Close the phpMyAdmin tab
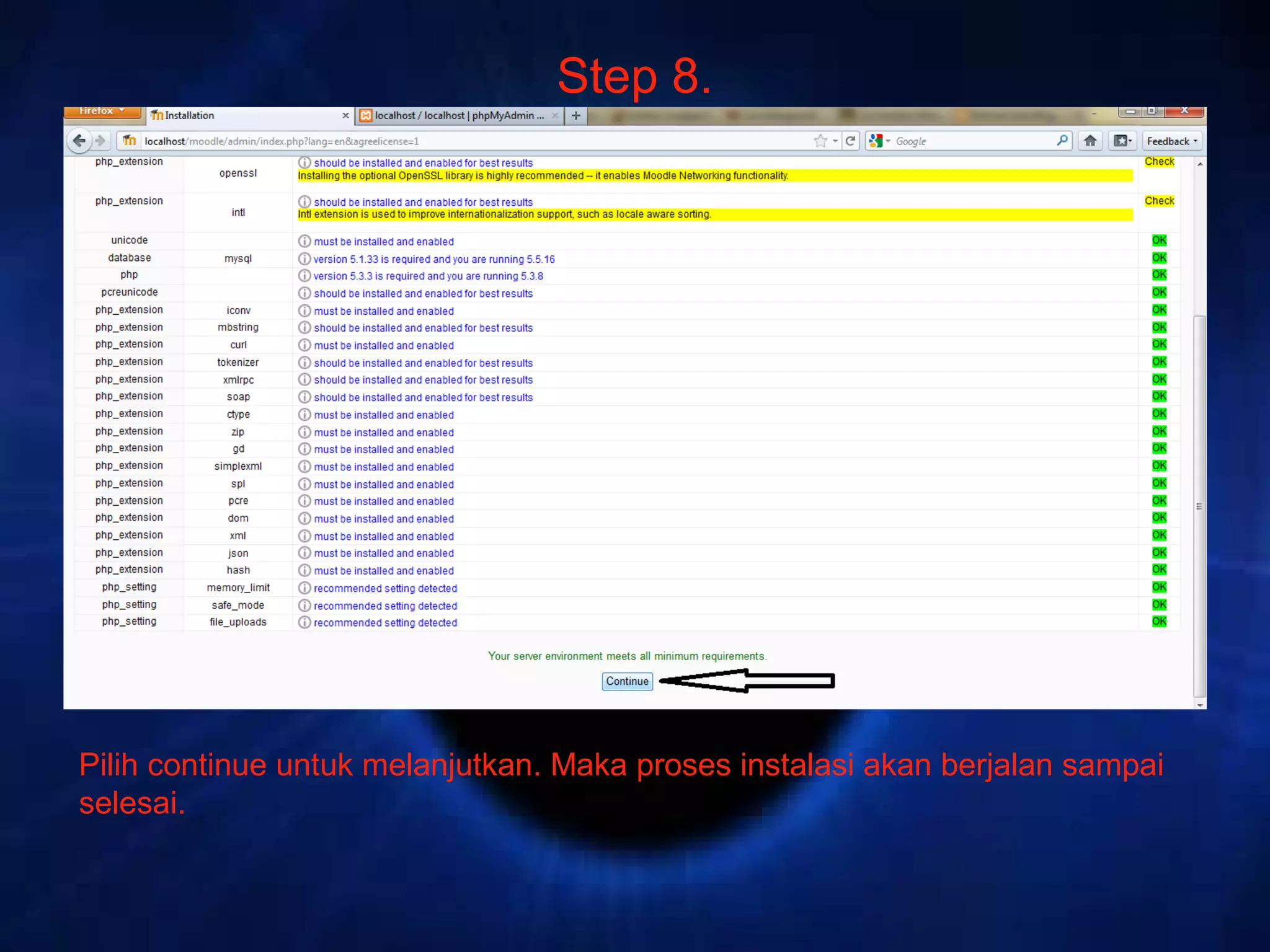The width and height of the screenshot is (1270, 952). coord(555,115)
